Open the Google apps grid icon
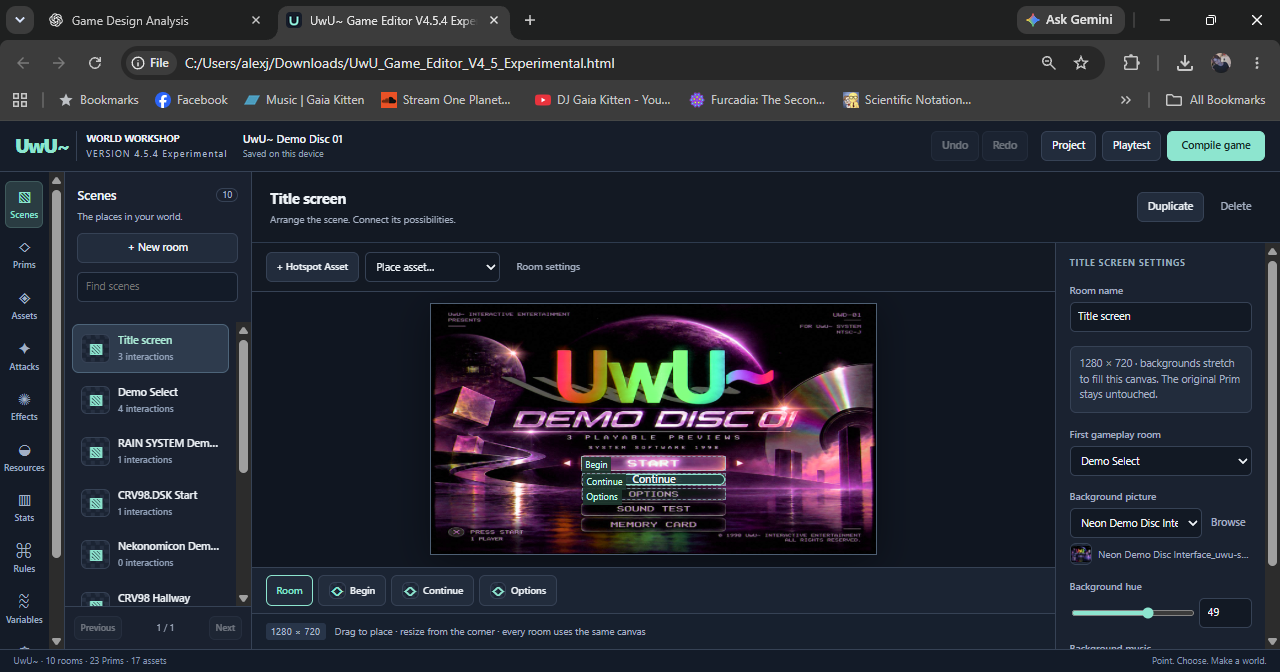The image size is (1280, 672). 19,100
